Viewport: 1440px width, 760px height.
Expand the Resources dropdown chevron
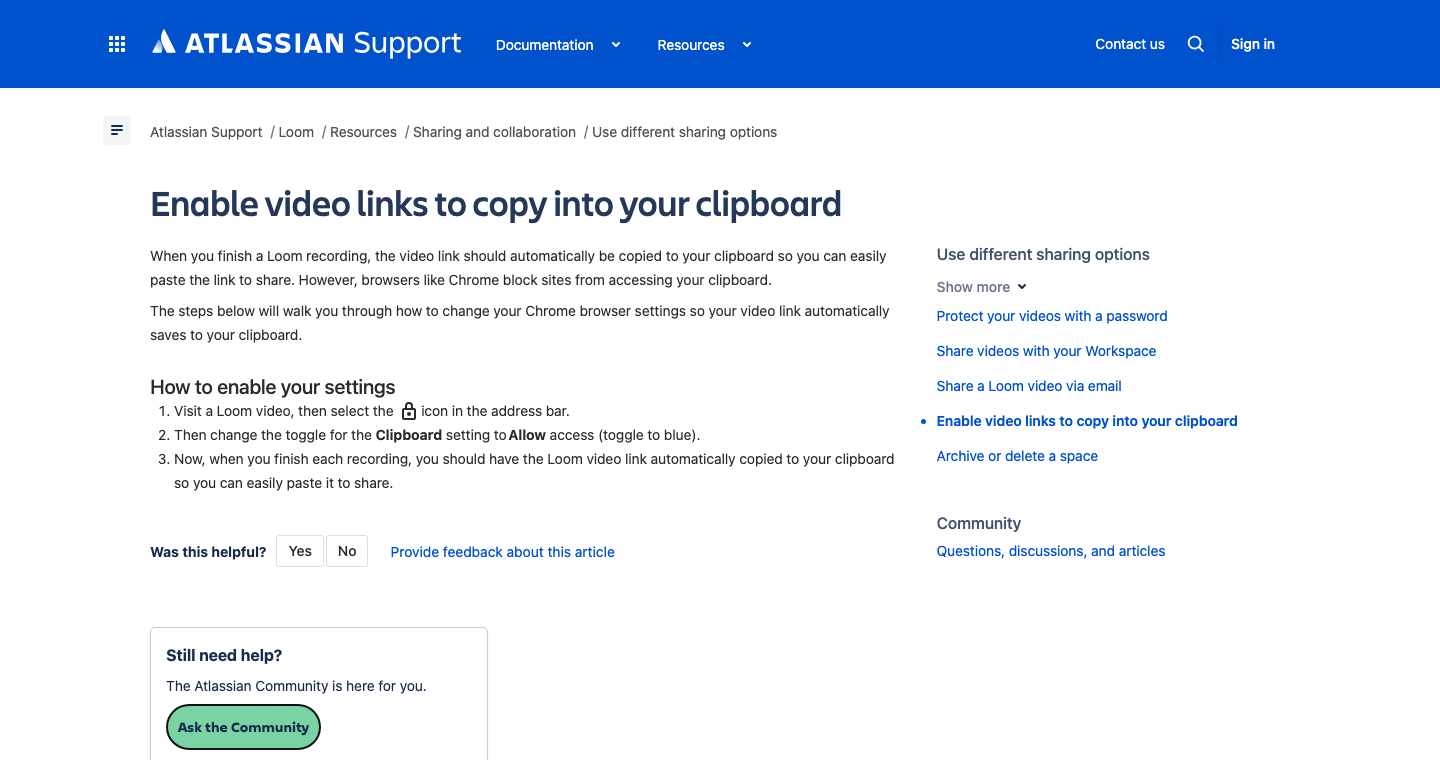[746, 45]
